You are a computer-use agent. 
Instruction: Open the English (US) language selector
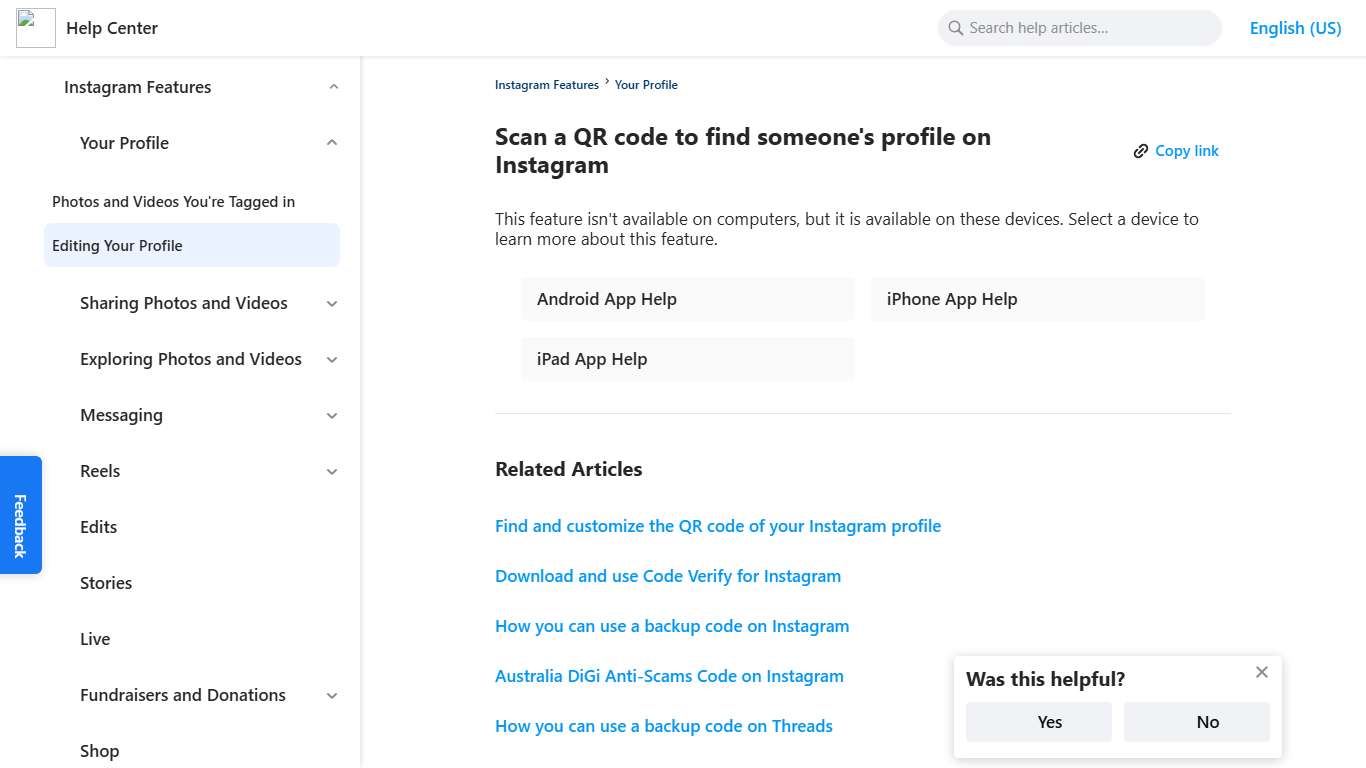1295,28
